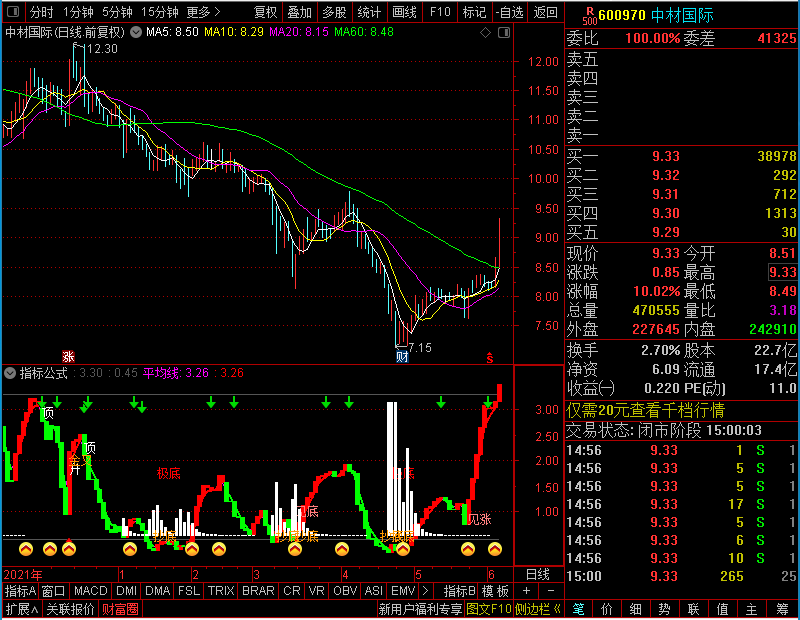Open the 模板 template tab

pyautogui.click(x=495, y=591)
